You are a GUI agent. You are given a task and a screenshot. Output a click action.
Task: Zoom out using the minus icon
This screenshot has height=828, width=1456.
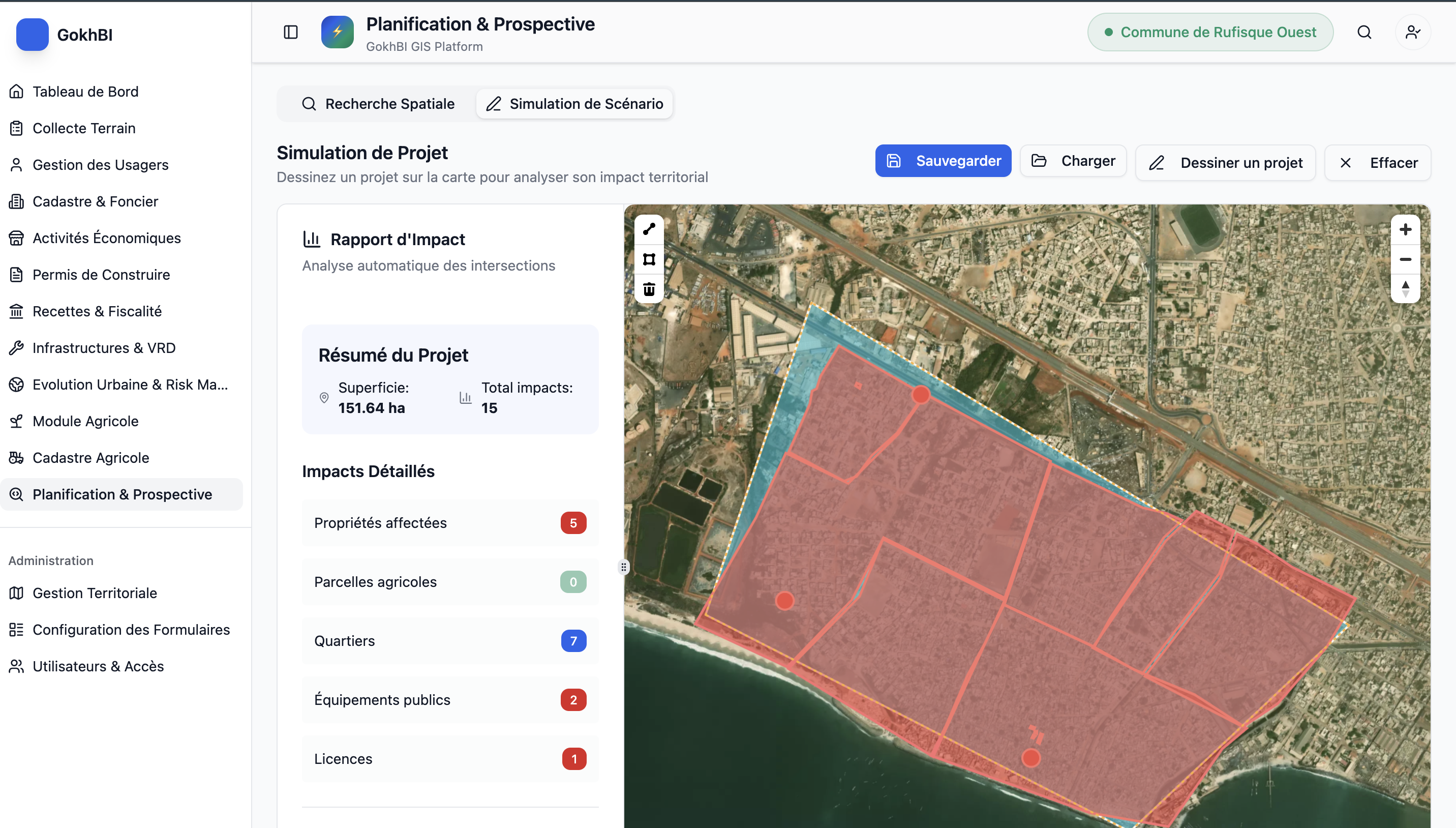[1406, 259]
